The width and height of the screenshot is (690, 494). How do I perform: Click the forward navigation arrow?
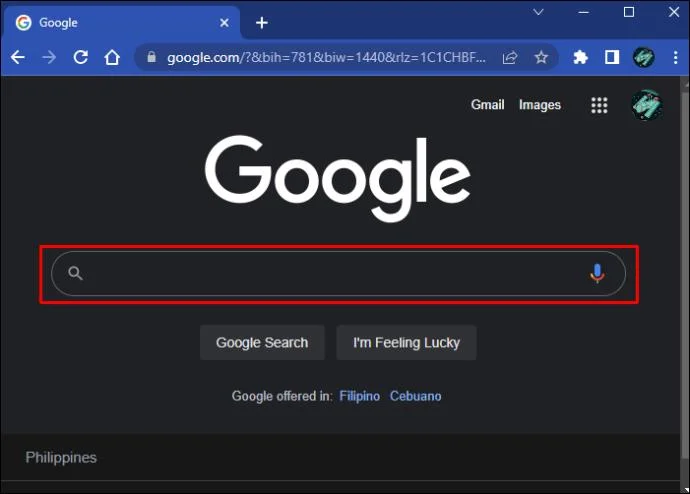coord(49,57)
